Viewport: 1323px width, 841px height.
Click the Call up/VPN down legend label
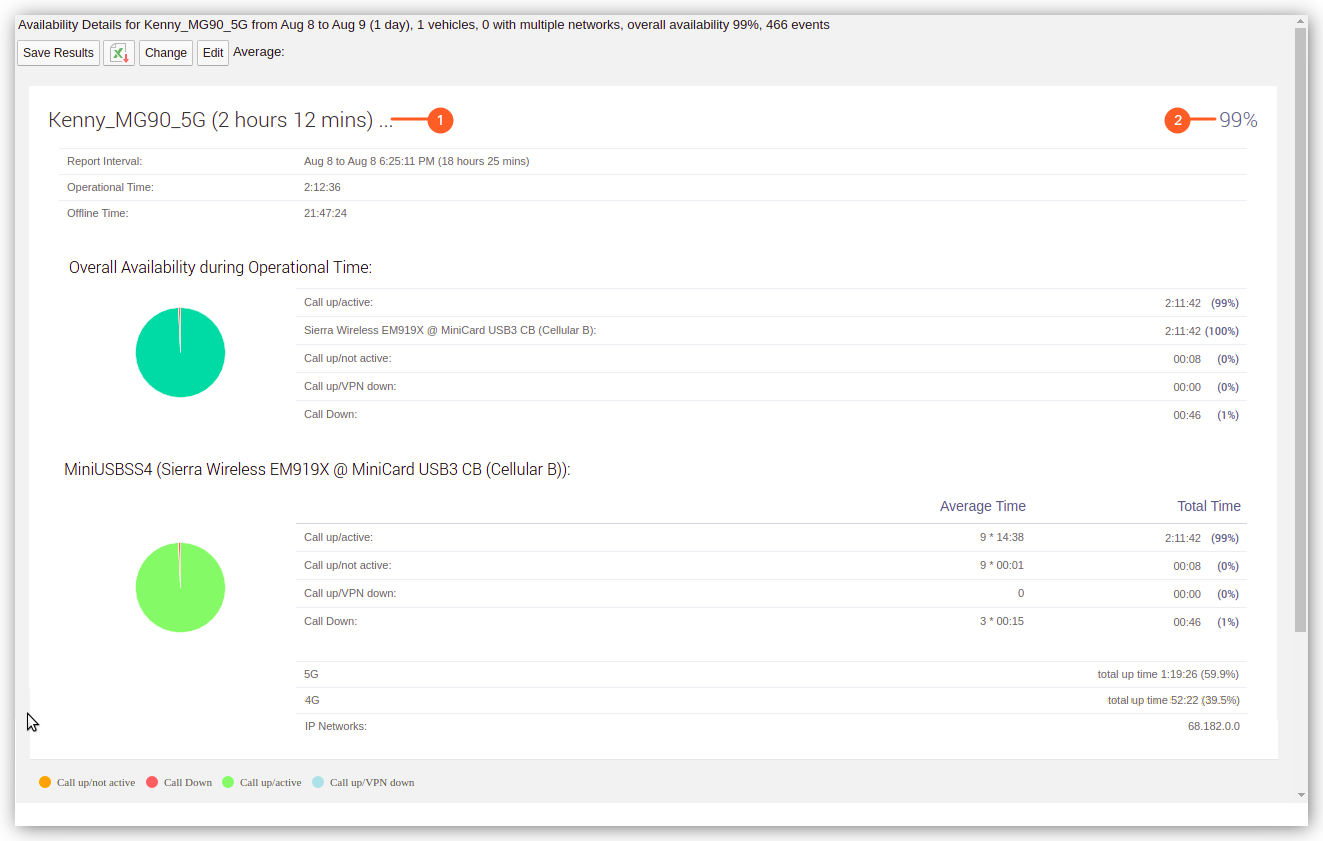tap(372, 782)
